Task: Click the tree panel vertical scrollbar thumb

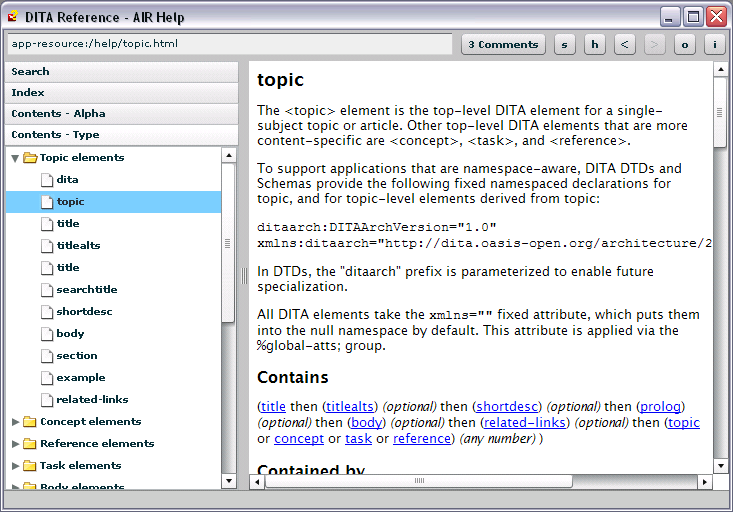Action: 228,243
